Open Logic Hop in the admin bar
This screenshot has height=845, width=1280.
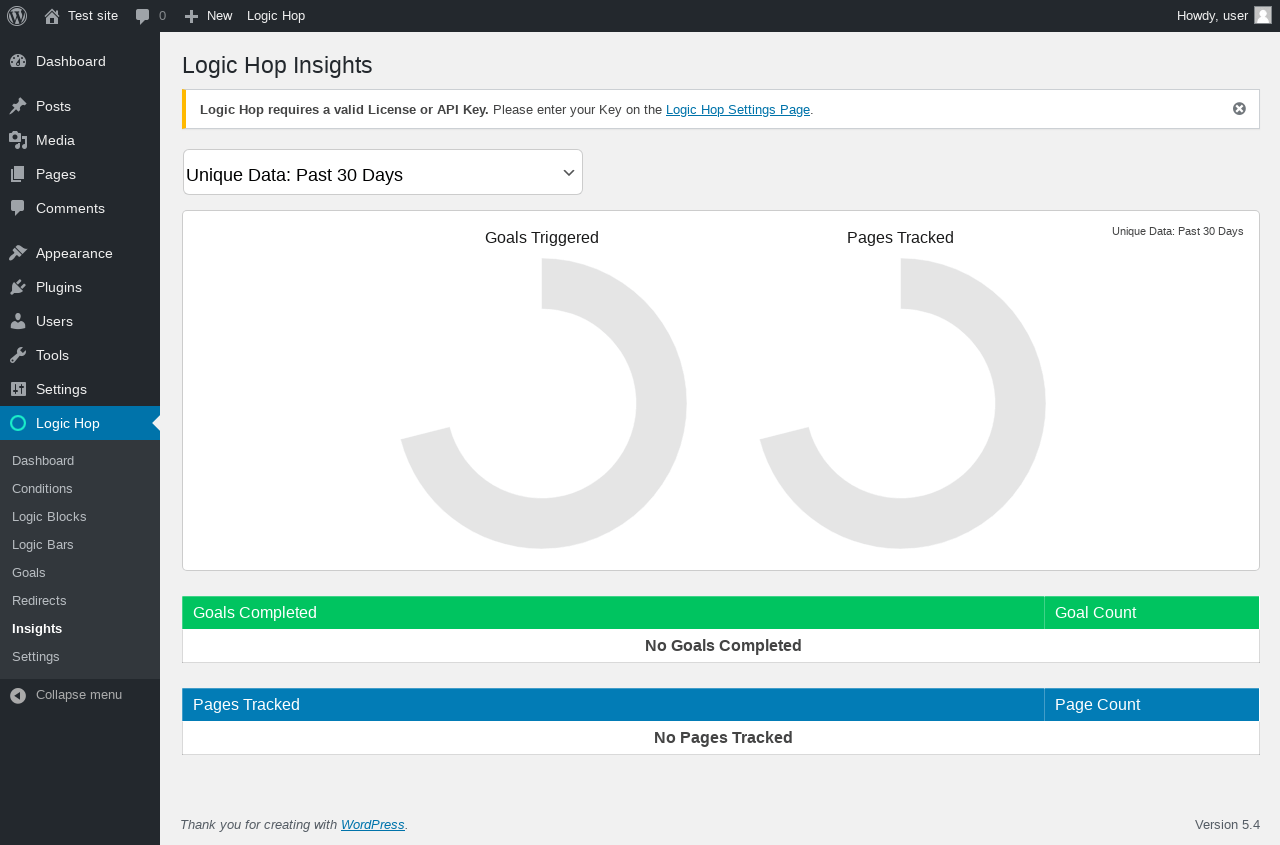click(x=276, y=16)
